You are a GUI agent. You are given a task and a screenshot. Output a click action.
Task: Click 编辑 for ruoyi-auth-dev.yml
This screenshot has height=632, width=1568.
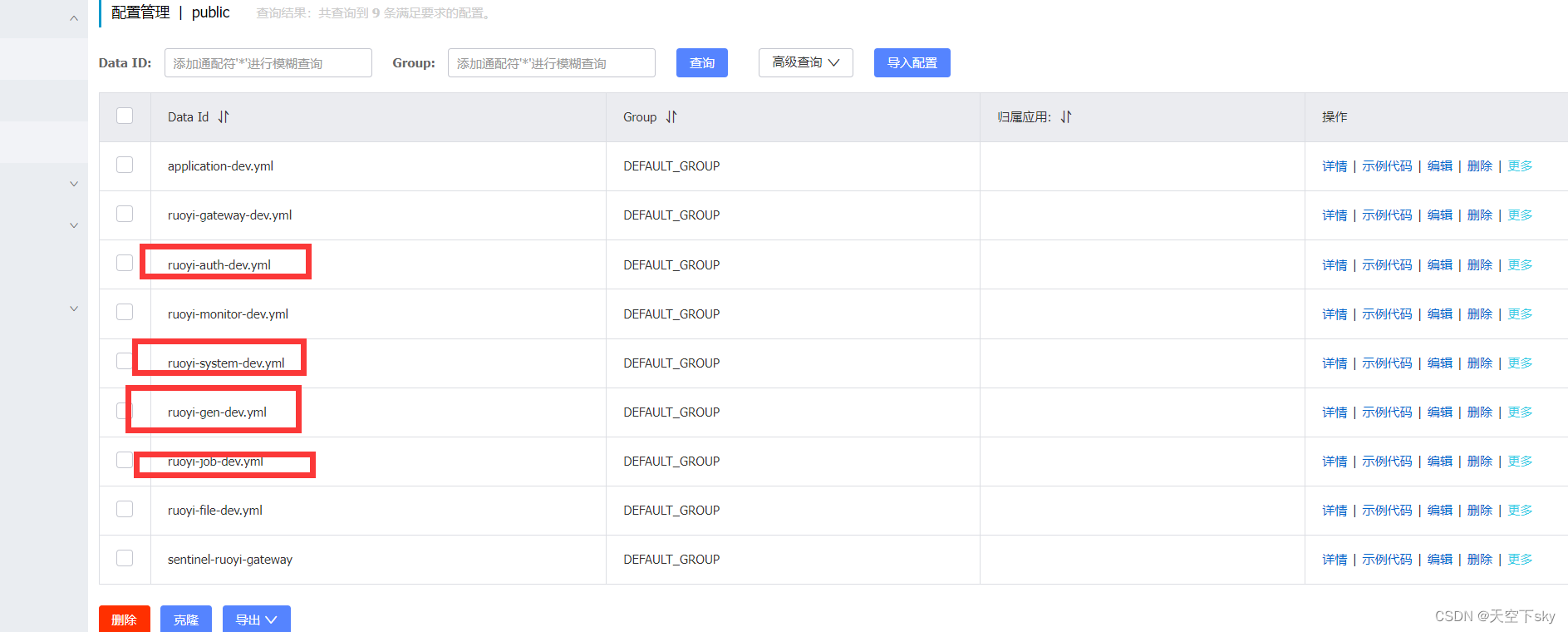pos(1440,265)
